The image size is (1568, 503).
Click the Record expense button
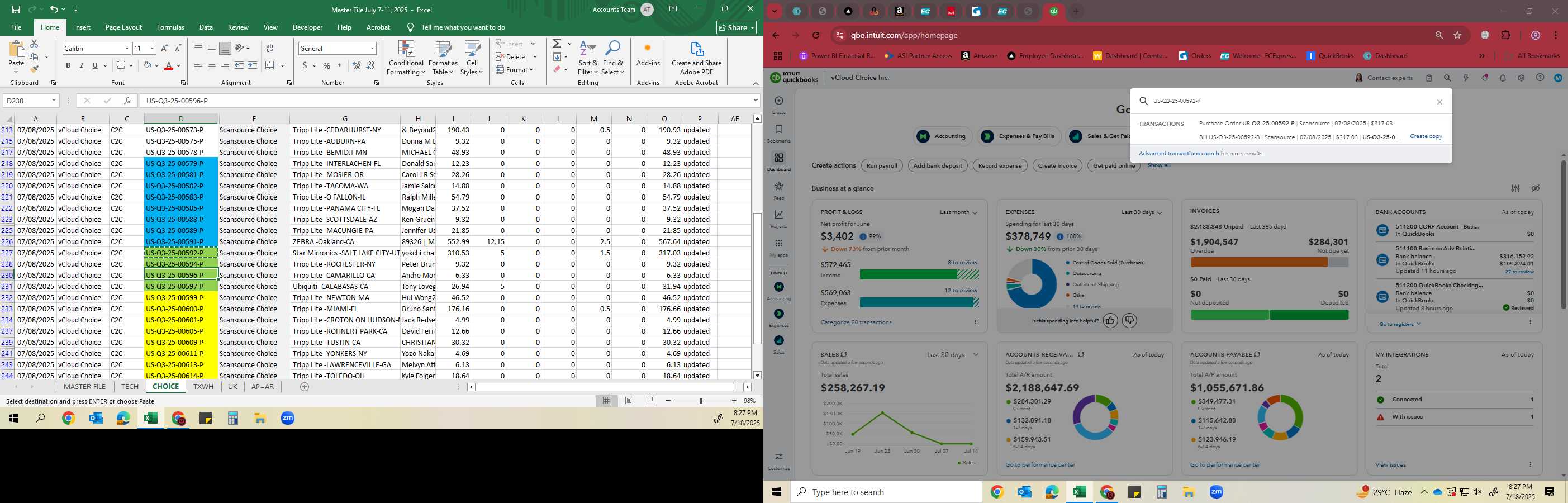[1000, 165]
